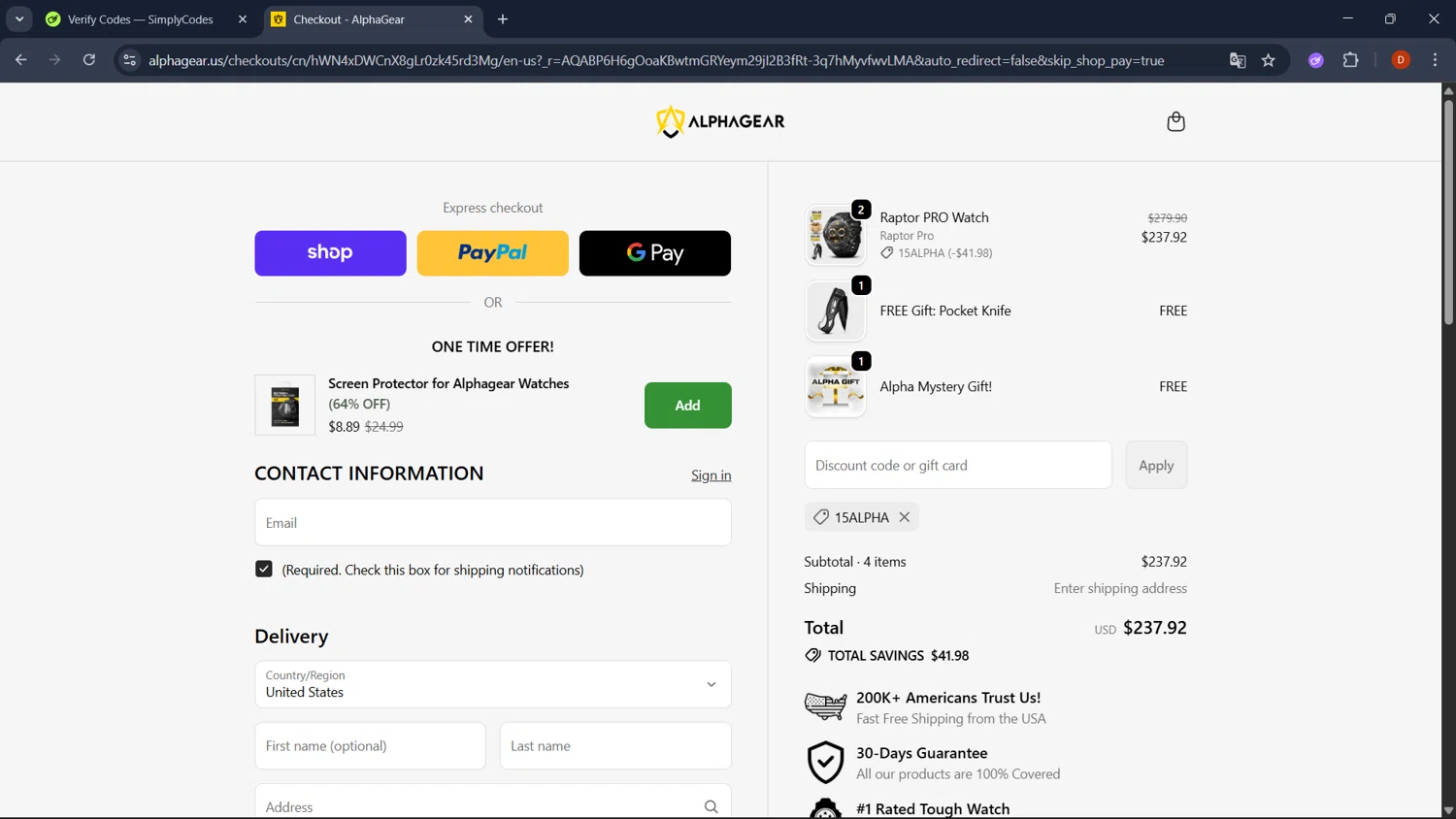Open the purple extension icon

tap(1315, 60)
